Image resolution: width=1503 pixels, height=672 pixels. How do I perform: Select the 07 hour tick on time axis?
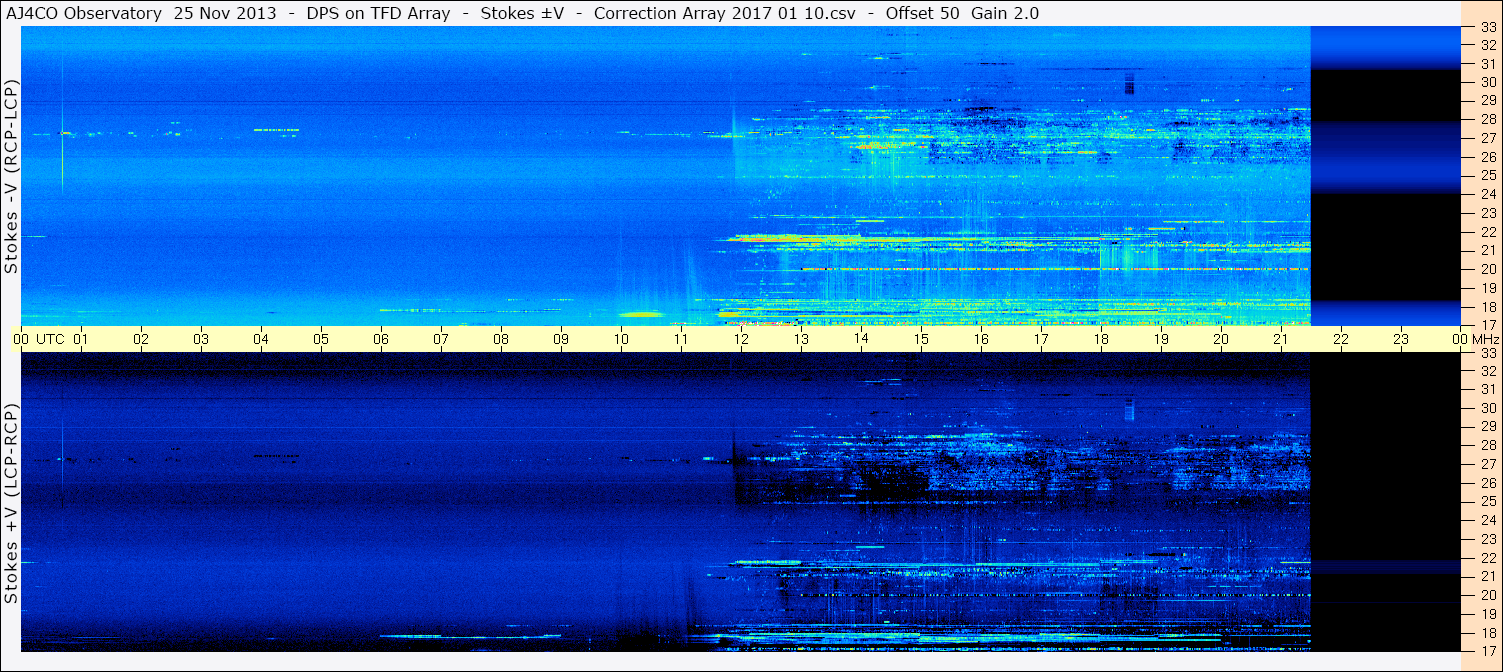[441, 339]
